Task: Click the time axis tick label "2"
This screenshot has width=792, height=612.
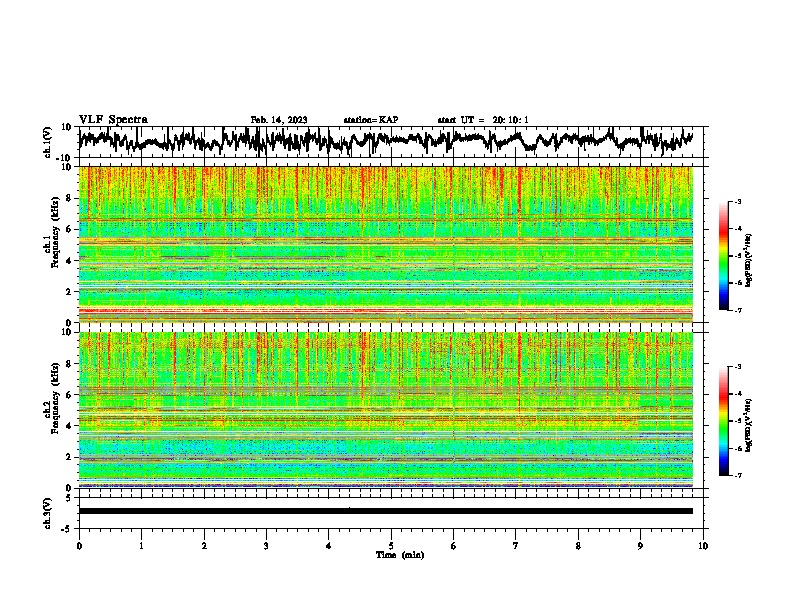Action: 204,546
